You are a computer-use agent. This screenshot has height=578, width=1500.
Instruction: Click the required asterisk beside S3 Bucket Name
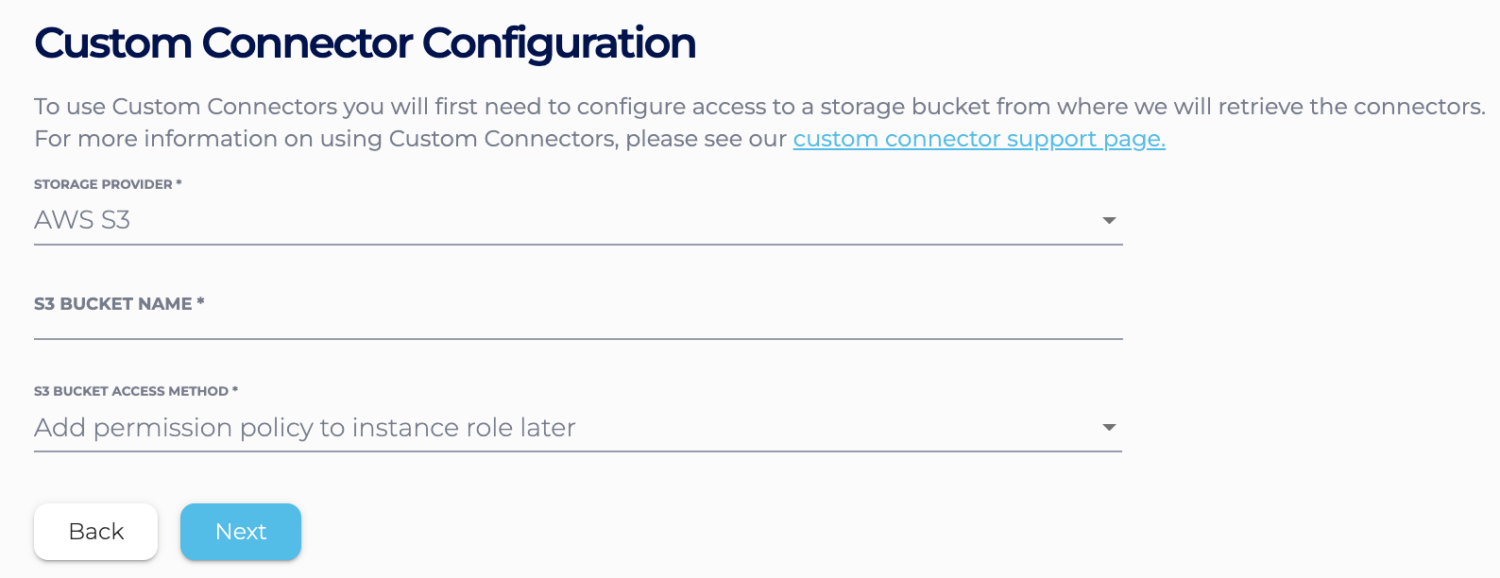click(x=201, y=303)
